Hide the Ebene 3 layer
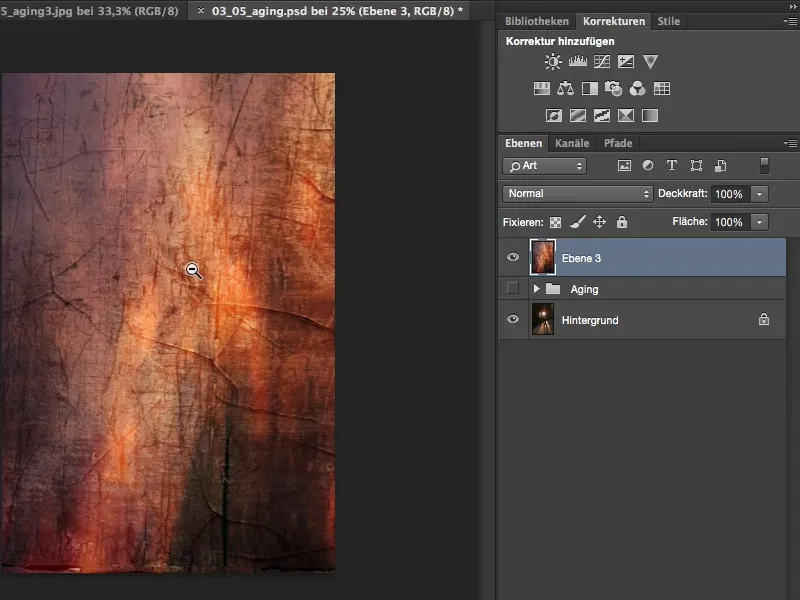 (x=513, y=257)
